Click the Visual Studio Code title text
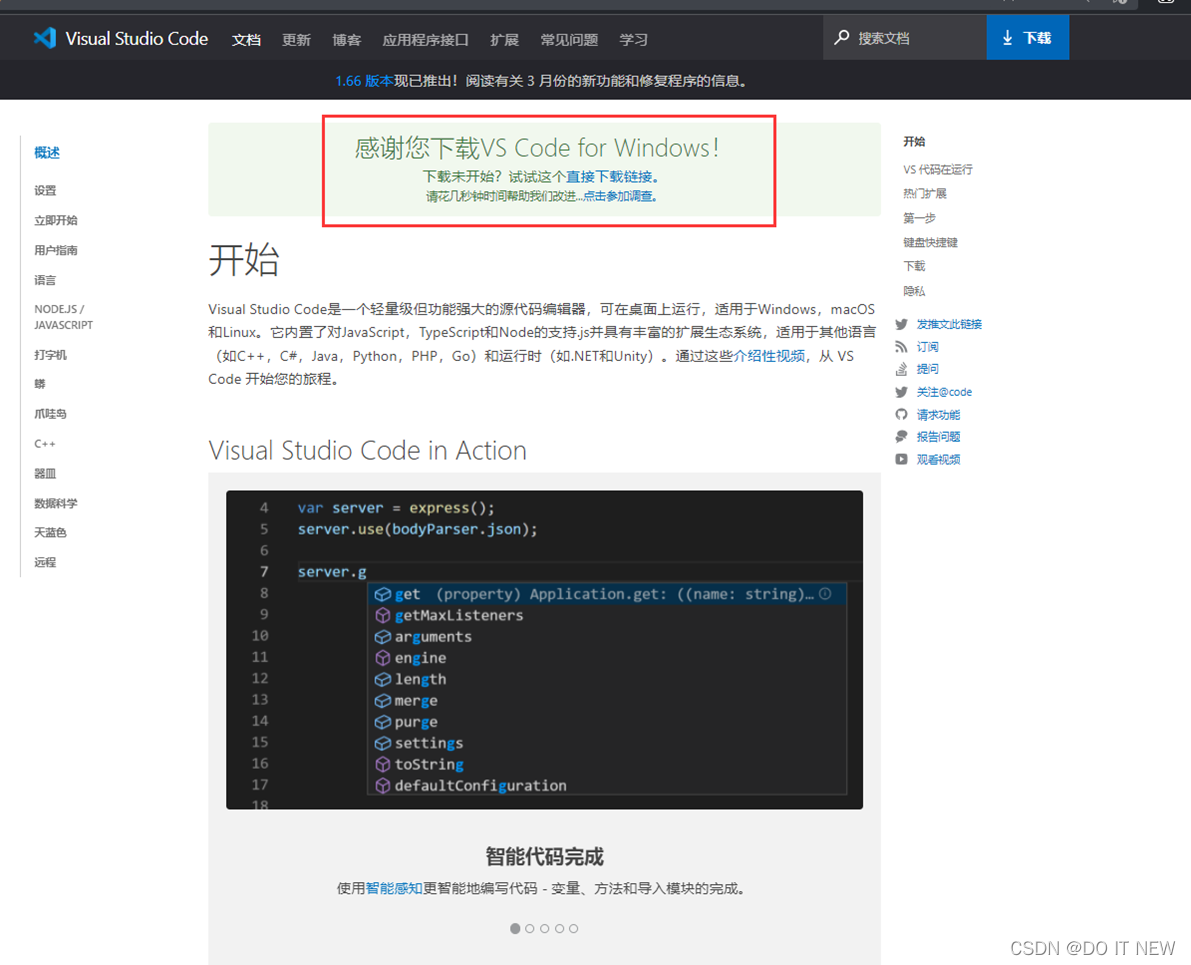This screenshot has height=965, width=1191. [137, 39]
